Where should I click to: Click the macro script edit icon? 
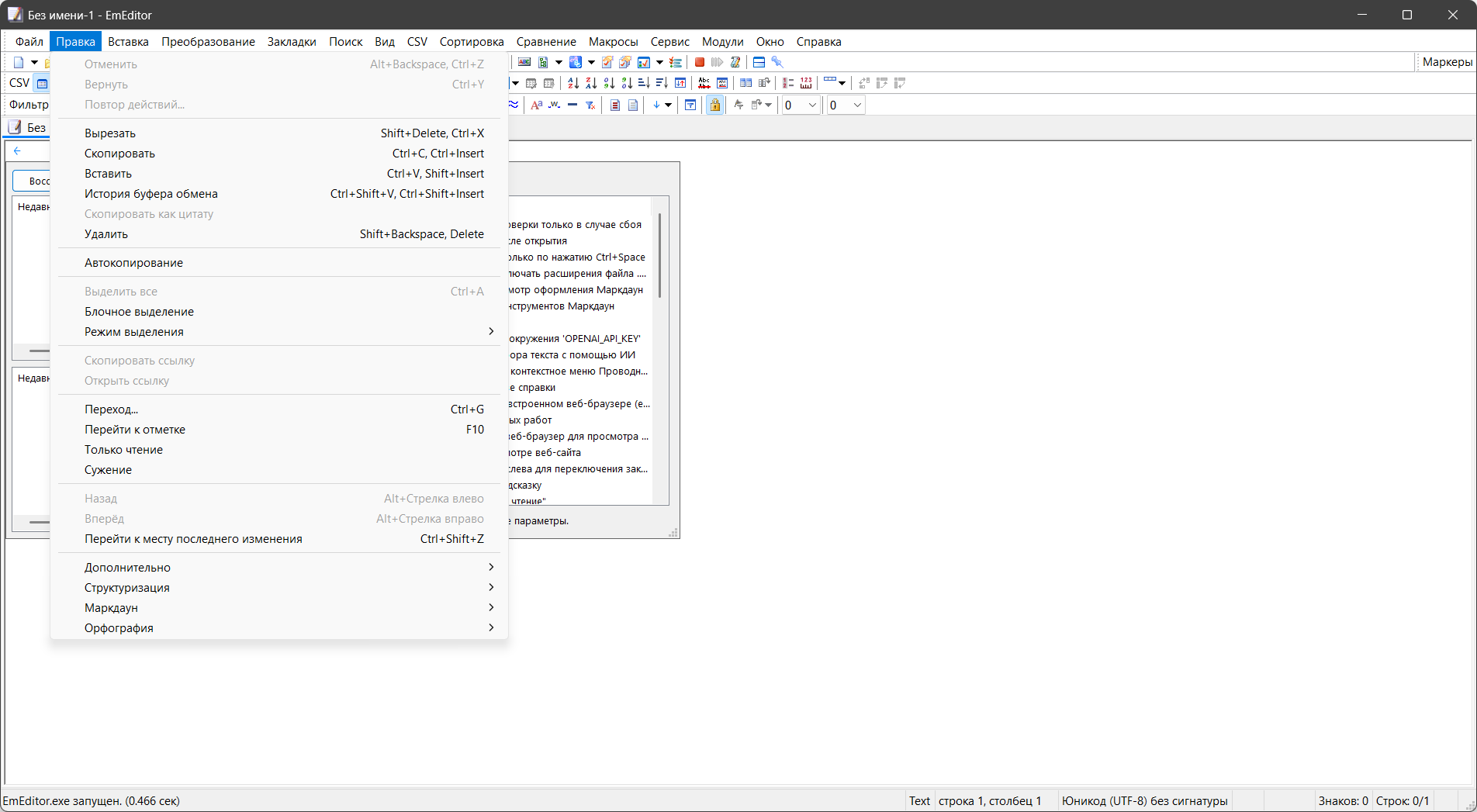pos(735,62)
